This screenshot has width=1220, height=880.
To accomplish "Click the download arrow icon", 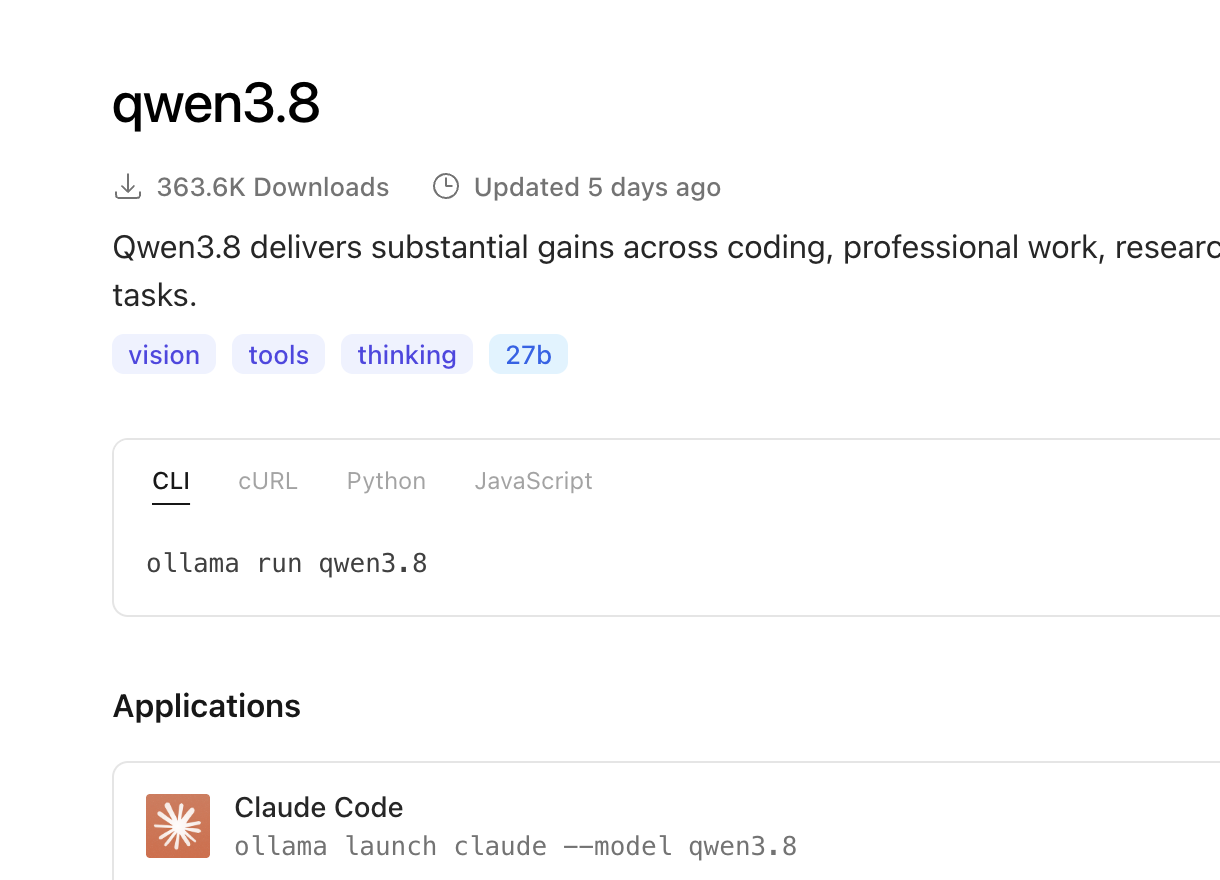I will tap(128, 187).
